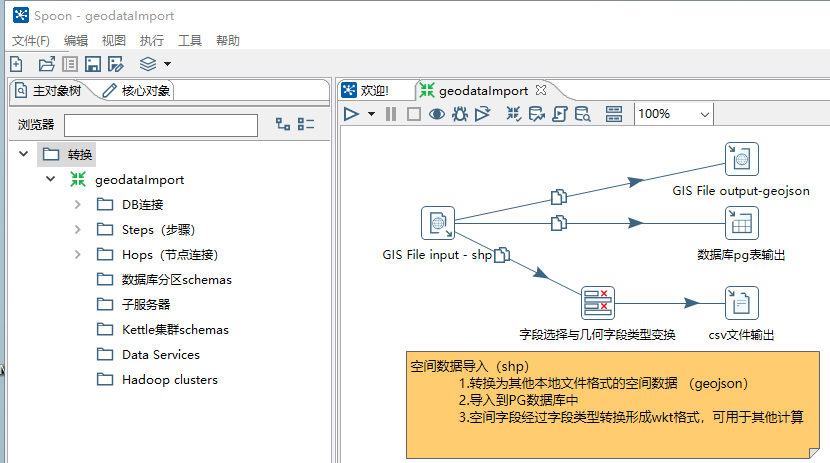Stop the running transformation

point(413,114)
